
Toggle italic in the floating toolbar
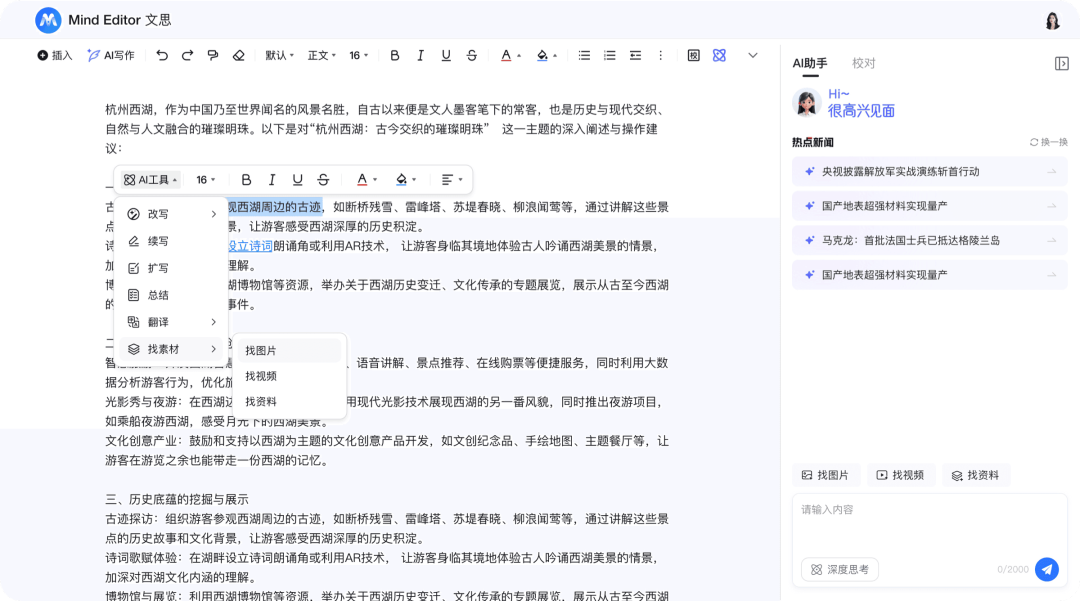[x=271, y=180]
